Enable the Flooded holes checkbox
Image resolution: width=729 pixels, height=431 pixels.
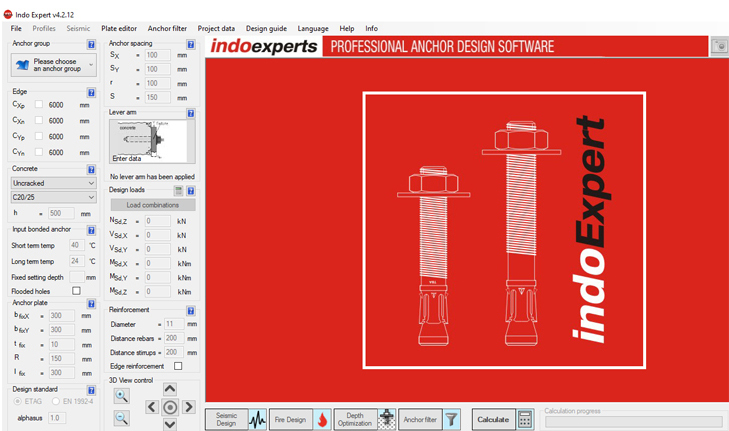click(x=76, y=291)
